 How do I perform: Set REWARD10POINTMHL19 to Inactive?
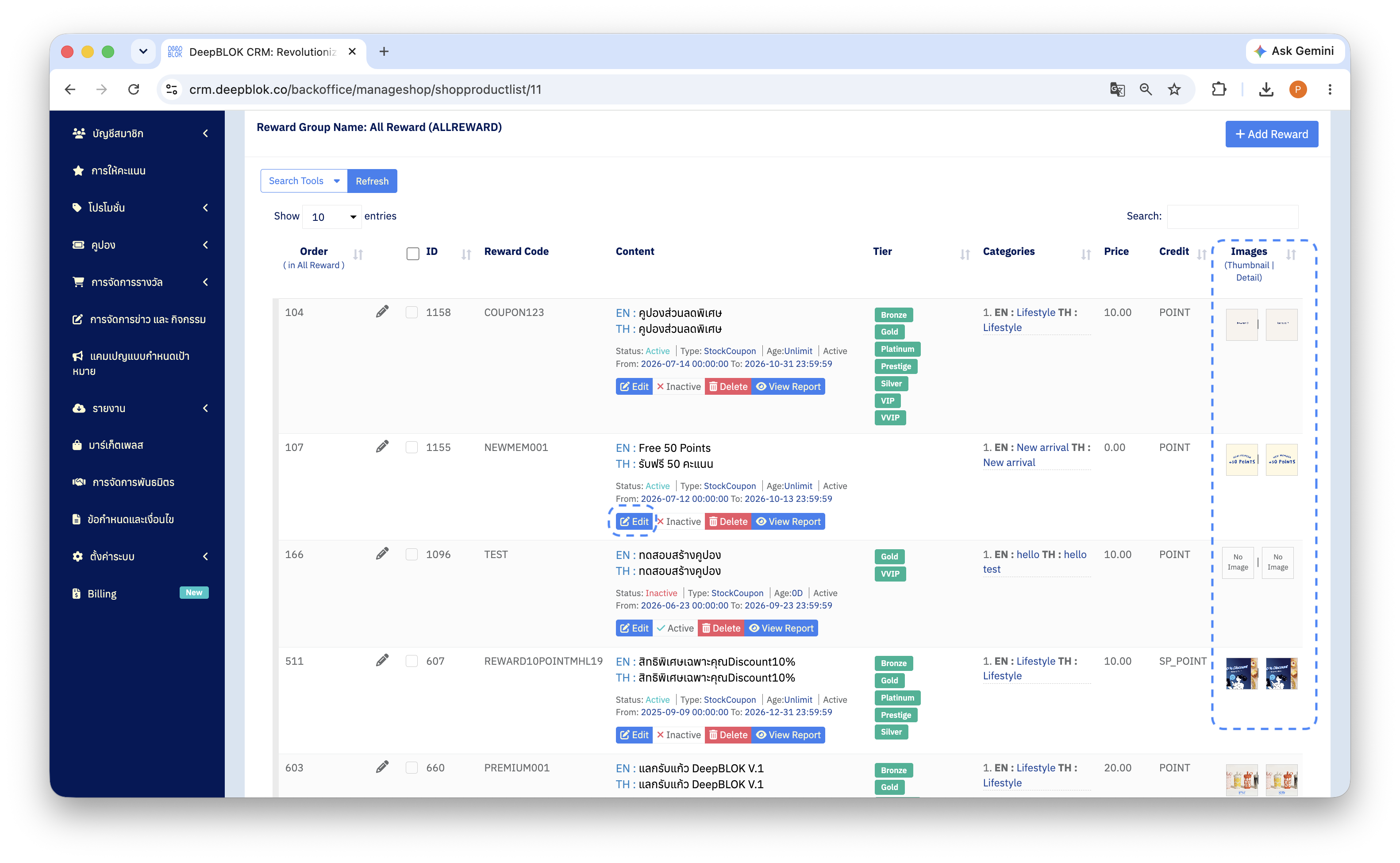(678, 735)
